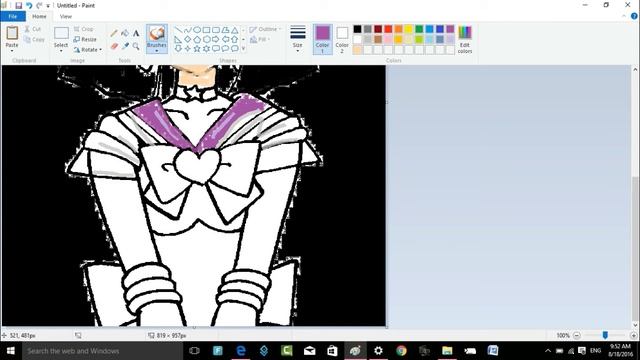The width and height of the screenshot is (640, 360).
Task: Click the Crop button
Action: [x=84, y=29]
